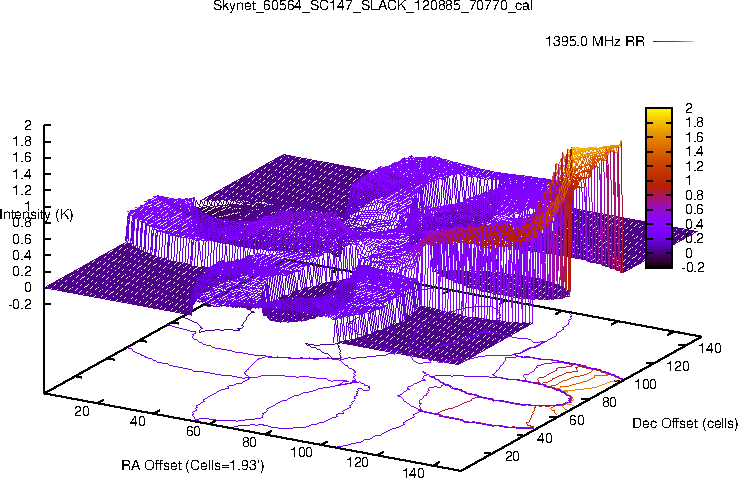This screenshot has width=738, height=478.
Task: Click the plot title Skynet_60564_SC147_SLACK_120885_70770_cal
Action: coord(372,6)
